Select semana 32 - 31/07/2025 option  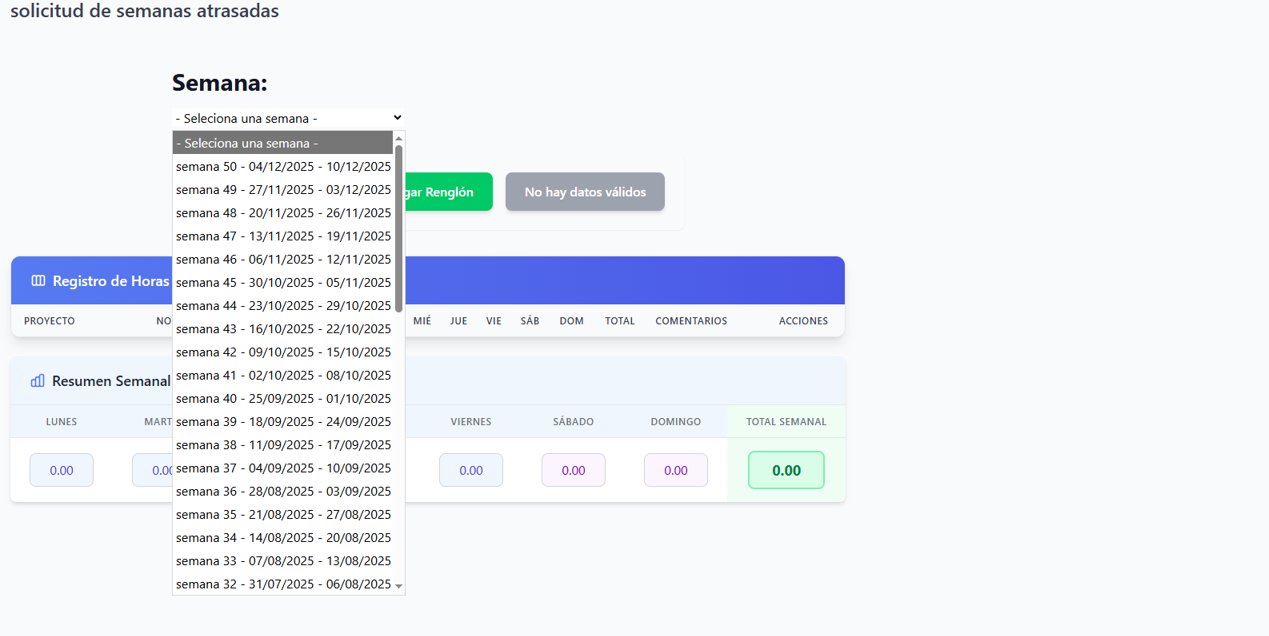[283, 584]
